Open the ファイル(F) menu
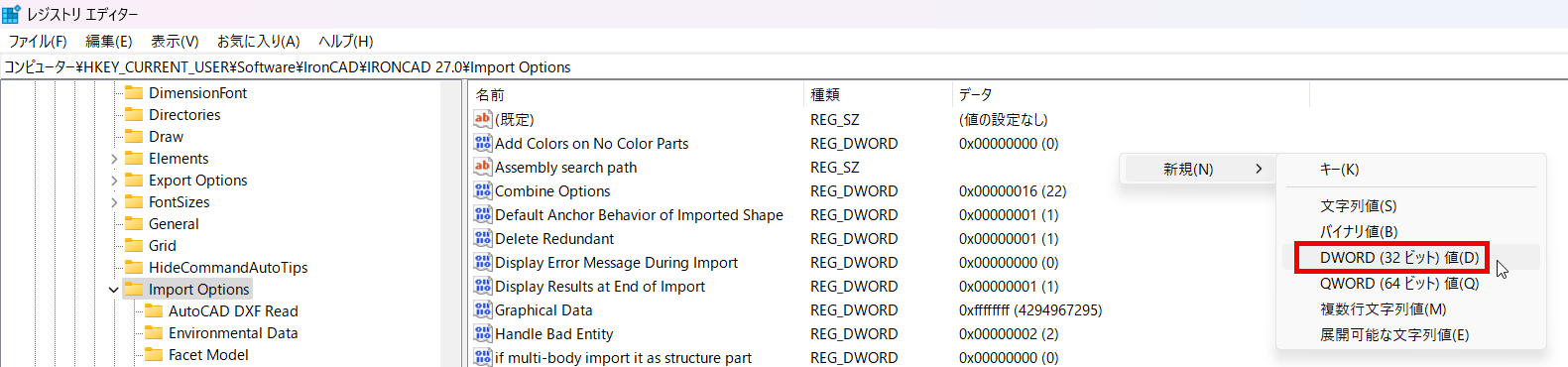This screenshot has height=367, width=1568. point(38,41)
